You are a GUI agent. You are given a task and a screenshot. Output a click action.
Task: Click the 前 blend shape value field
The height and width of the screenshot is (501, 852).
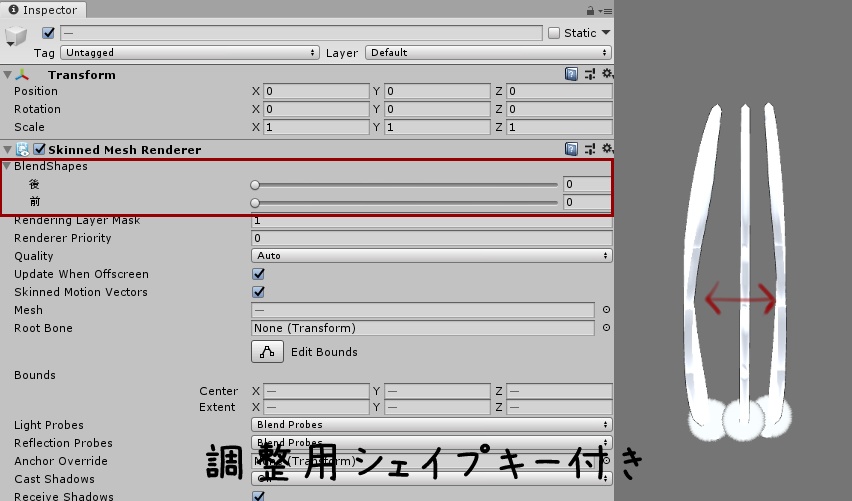(x=586, y=202)
